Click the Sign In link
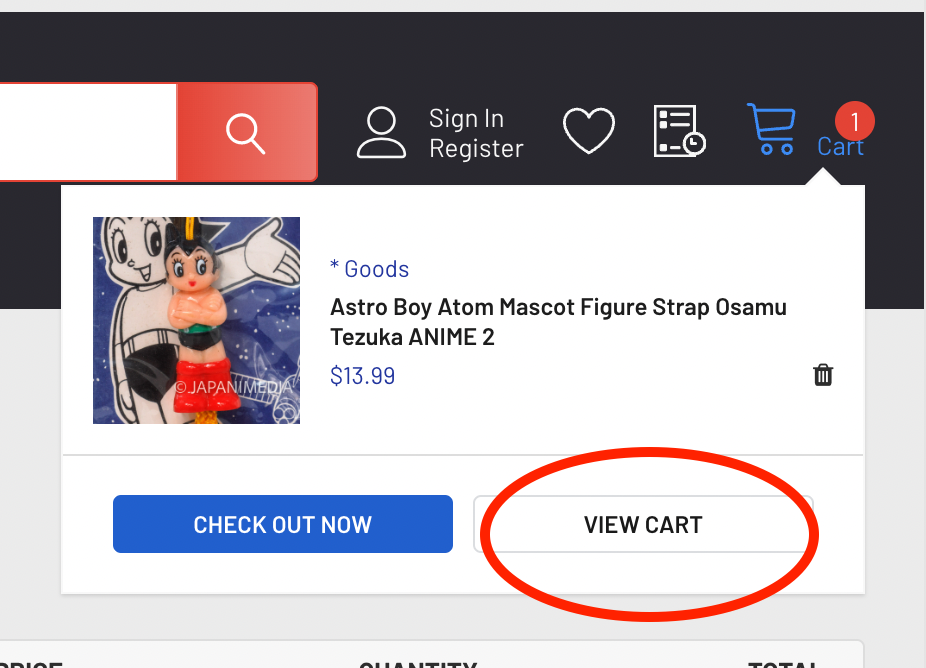926x668 pixels. click(x=466, y=118)
